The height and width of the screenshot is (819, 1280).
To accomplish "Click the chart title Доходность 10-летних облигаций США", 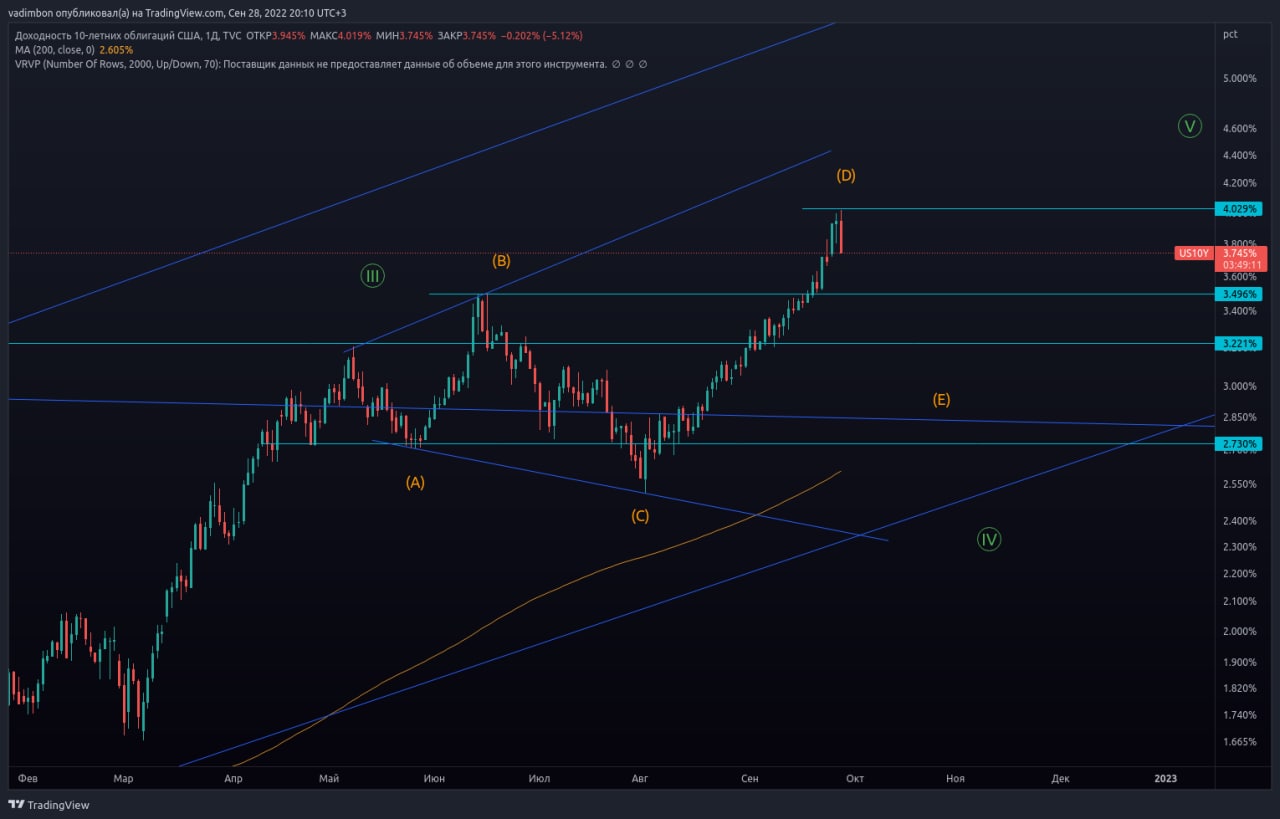I will pos(109,35).
